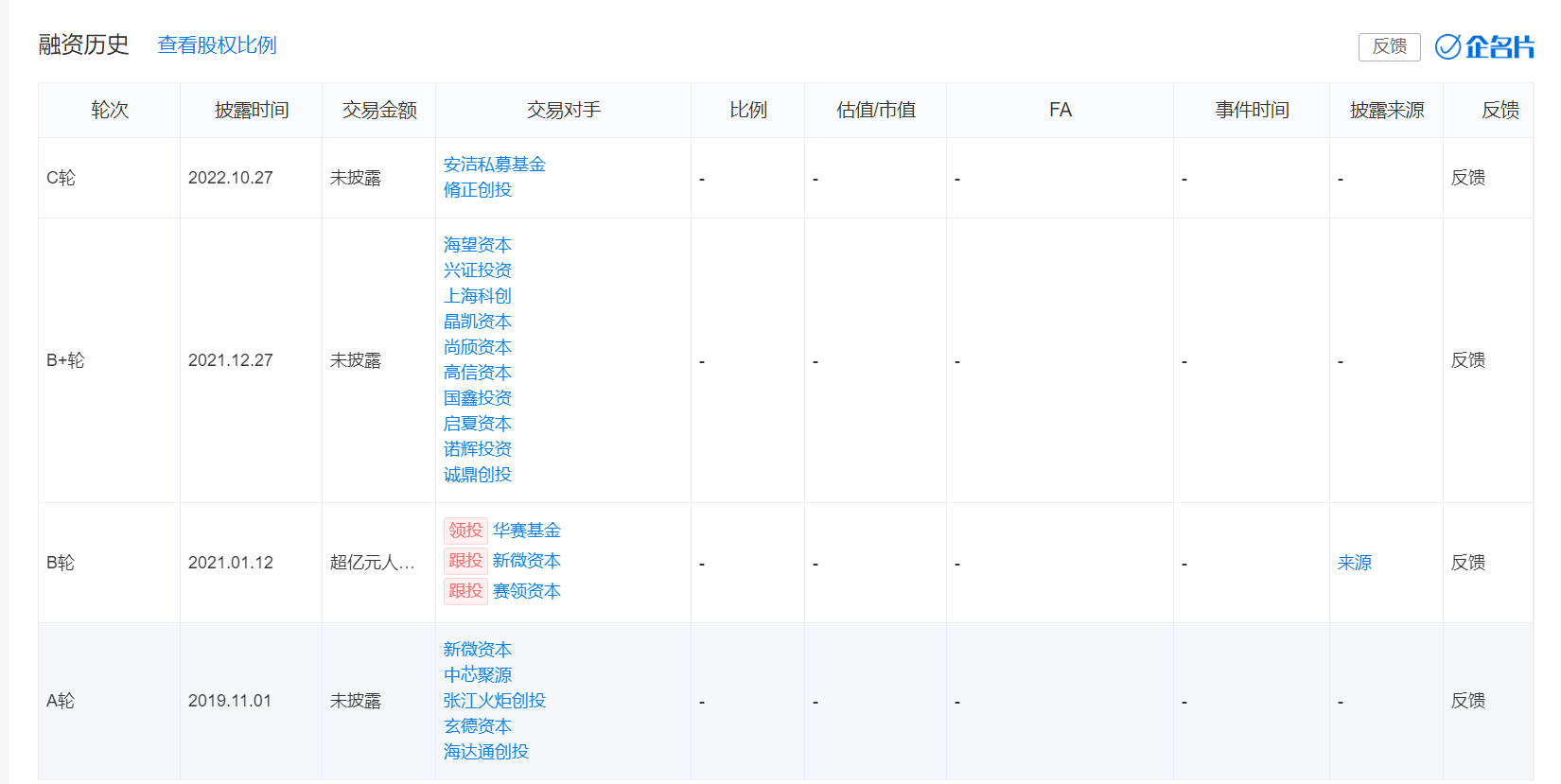Open investor 国鑫投资
This screenshot has height=784, width=1561.
[x=478, y=398]
